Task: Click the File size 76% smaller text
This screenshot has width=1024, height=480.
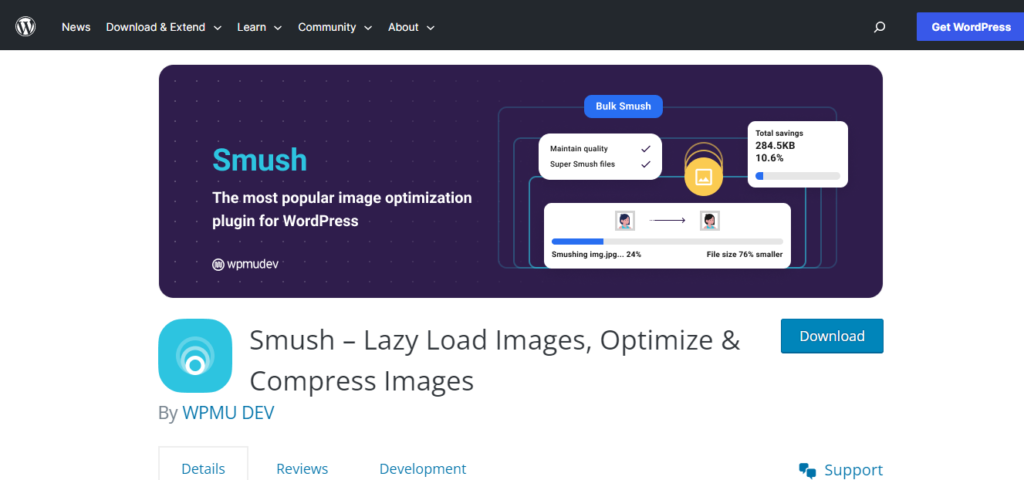Action: pyautogui.click(x=744, y=255)
